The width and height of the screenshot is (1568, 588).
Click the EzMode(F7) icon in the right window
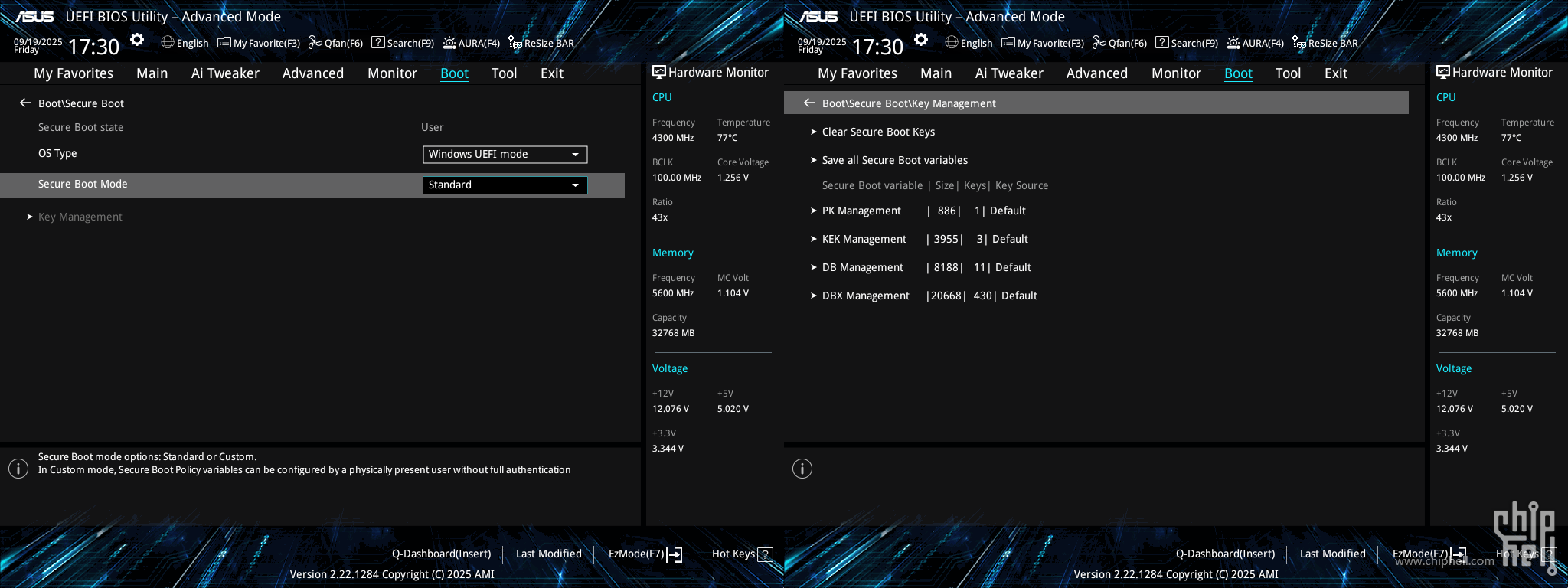pos(1459,554)
